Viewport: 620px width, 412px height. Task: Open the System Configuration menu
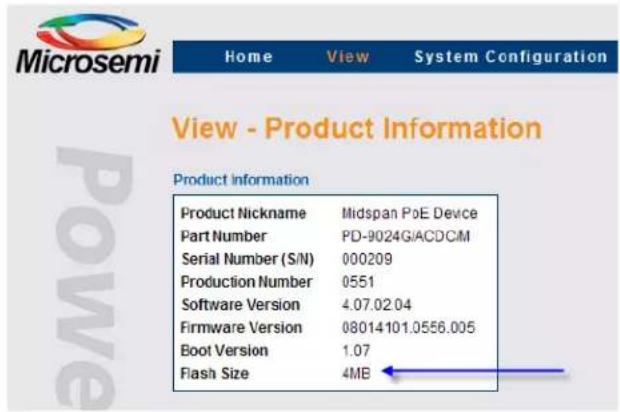tap(511, 57)
